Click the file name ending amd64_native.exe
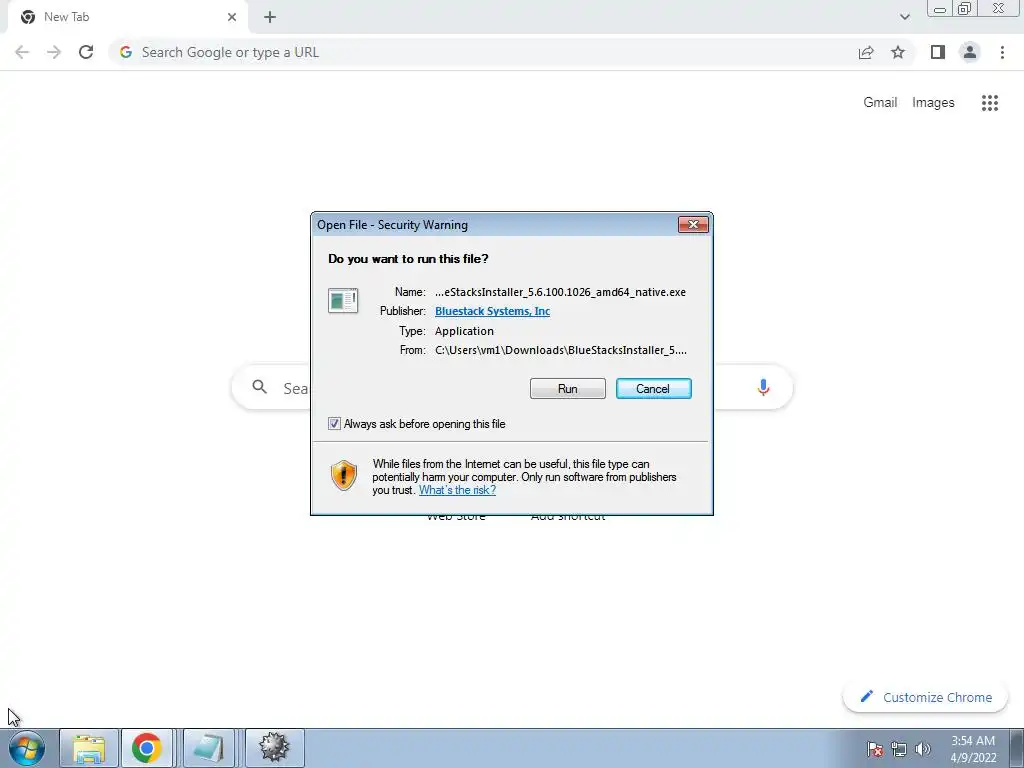 [x=560, y=292]
